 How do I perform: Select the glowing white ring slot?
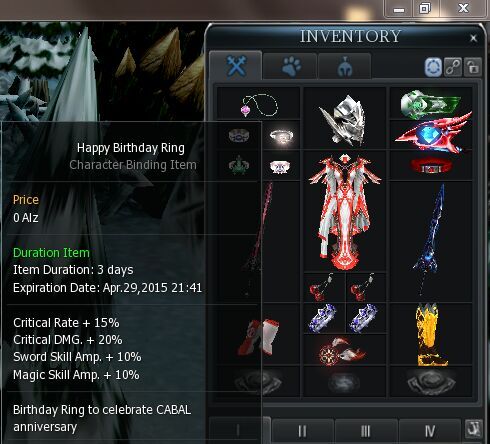tap(281, 136)
